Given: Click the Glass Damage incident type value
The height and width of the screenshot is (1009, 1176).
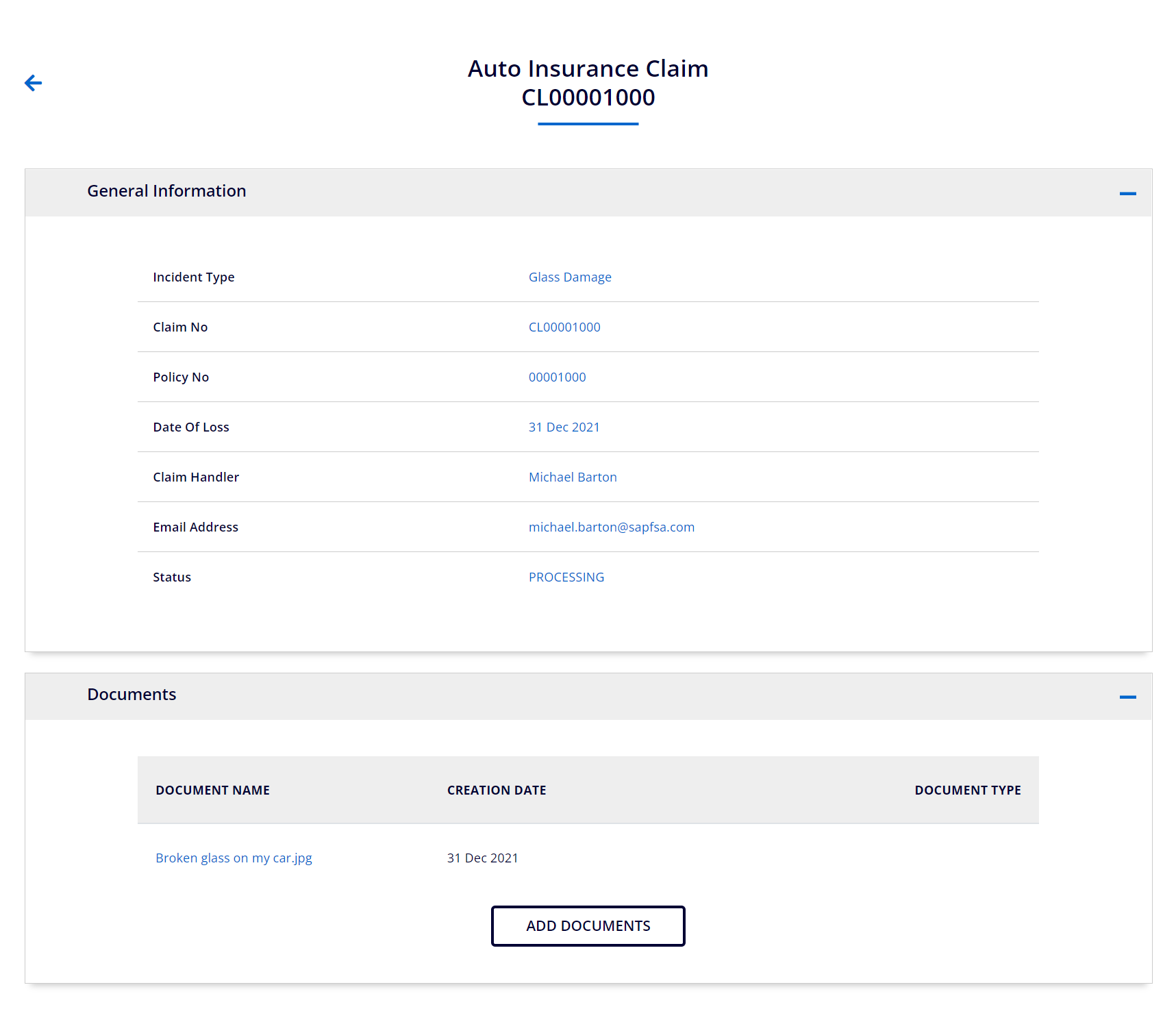Looking at the screenshot, I should pos(570,277).
